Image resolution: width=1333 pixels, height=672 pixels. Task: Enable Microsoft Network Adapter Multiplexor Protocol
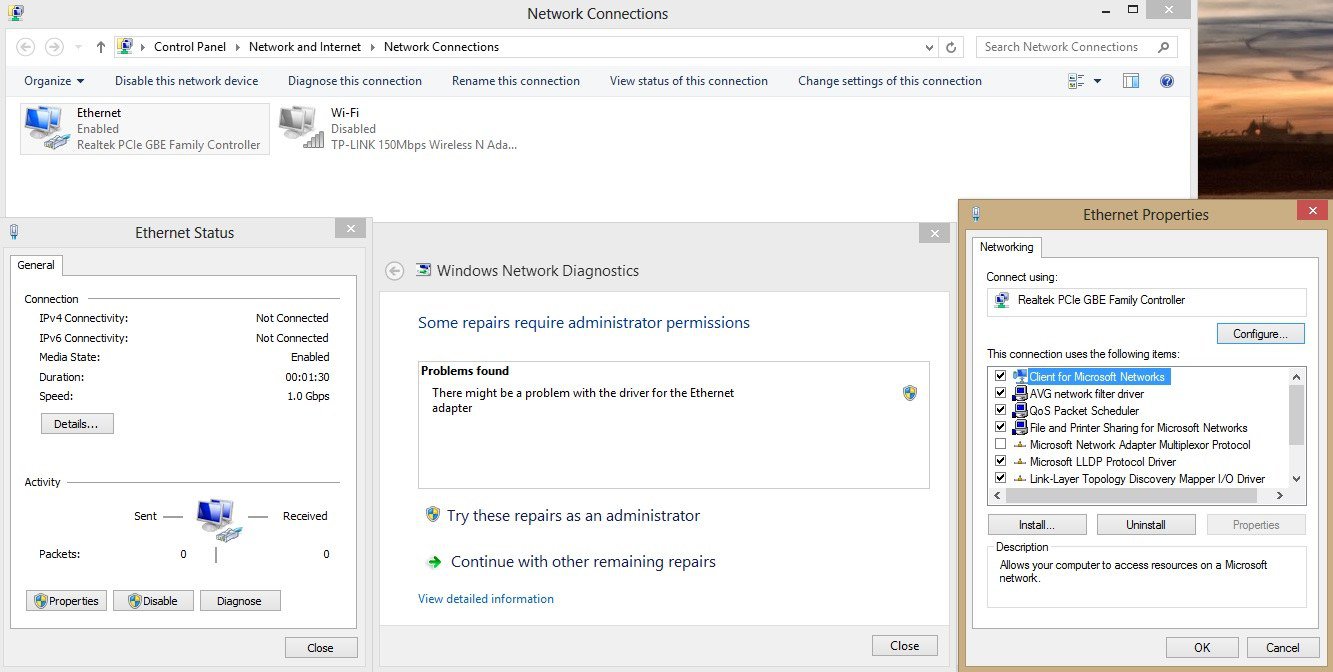tap(1000, 445)
